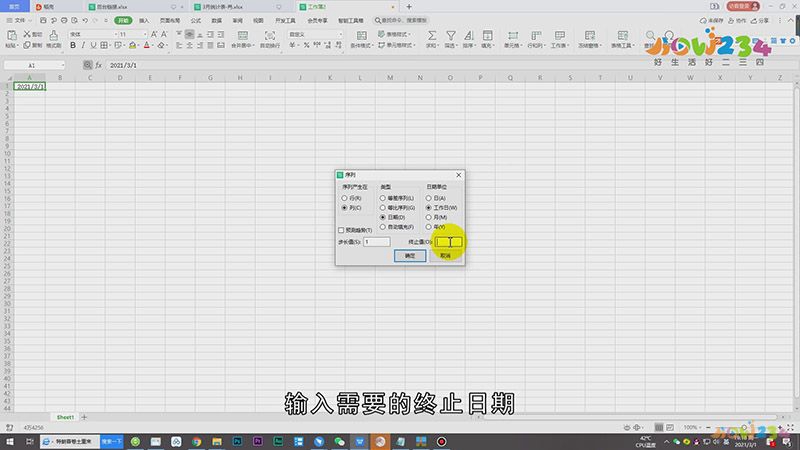Click the stop value (终止值) field
The height and width of the screenshot is (450, 800).
pyautogui.click(x=448, y=242)
